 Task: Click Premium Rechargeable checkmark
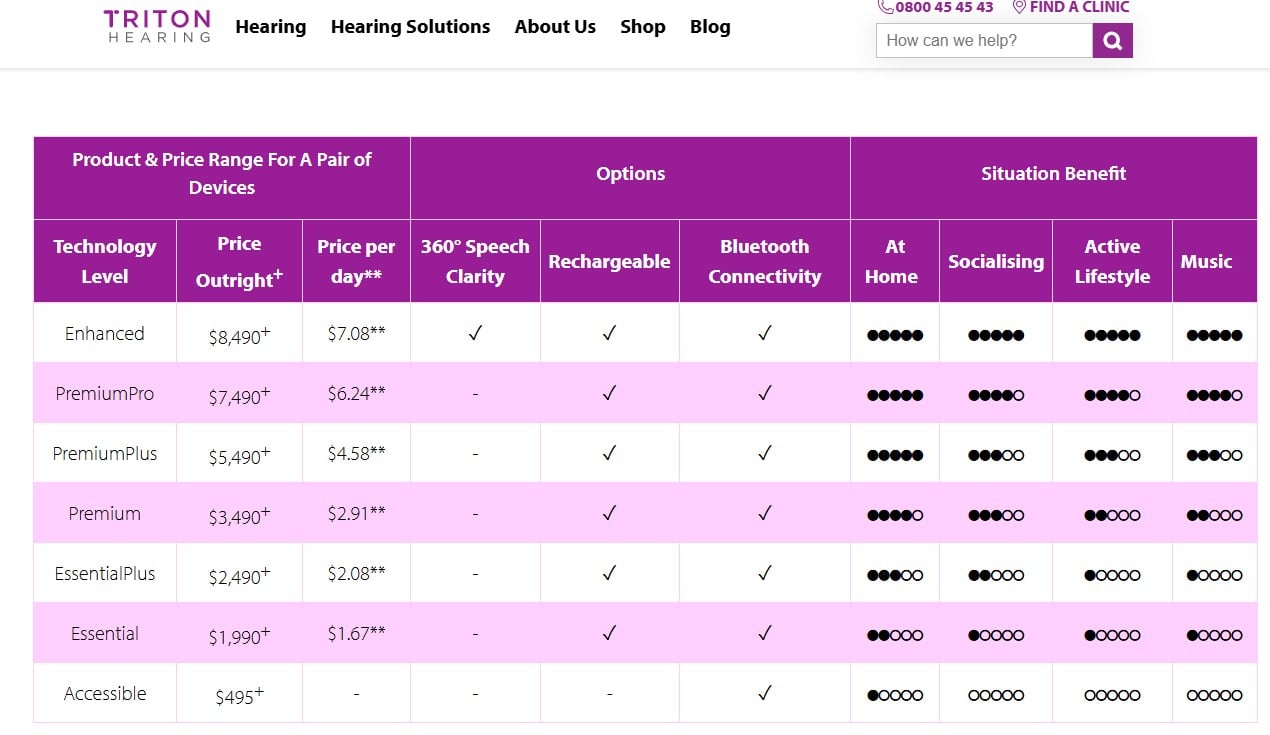(x=609, y=513)
